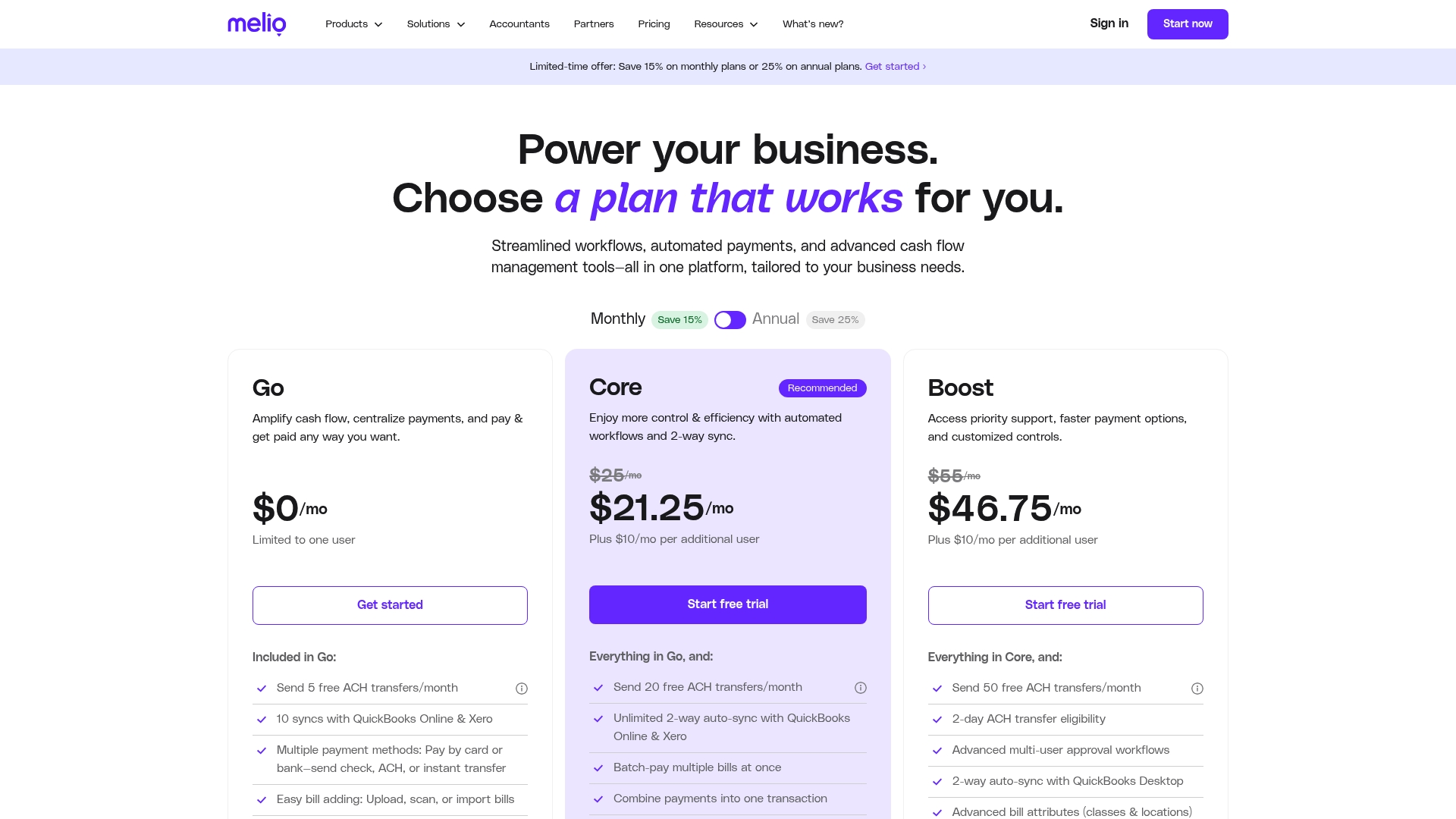The height and width of the screenshot is (819, 1456).
Task: Click the Accountants navigation link
Action: coord(519,24)
